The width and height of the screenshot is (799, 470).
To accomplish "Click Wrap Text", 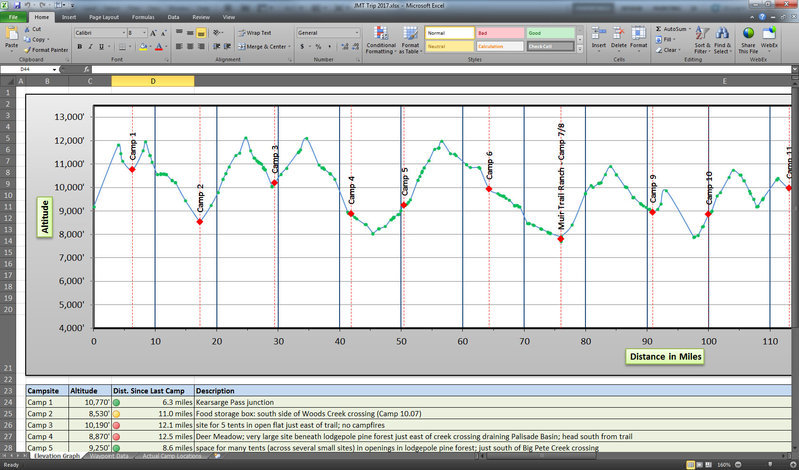I will pos(255,33).
